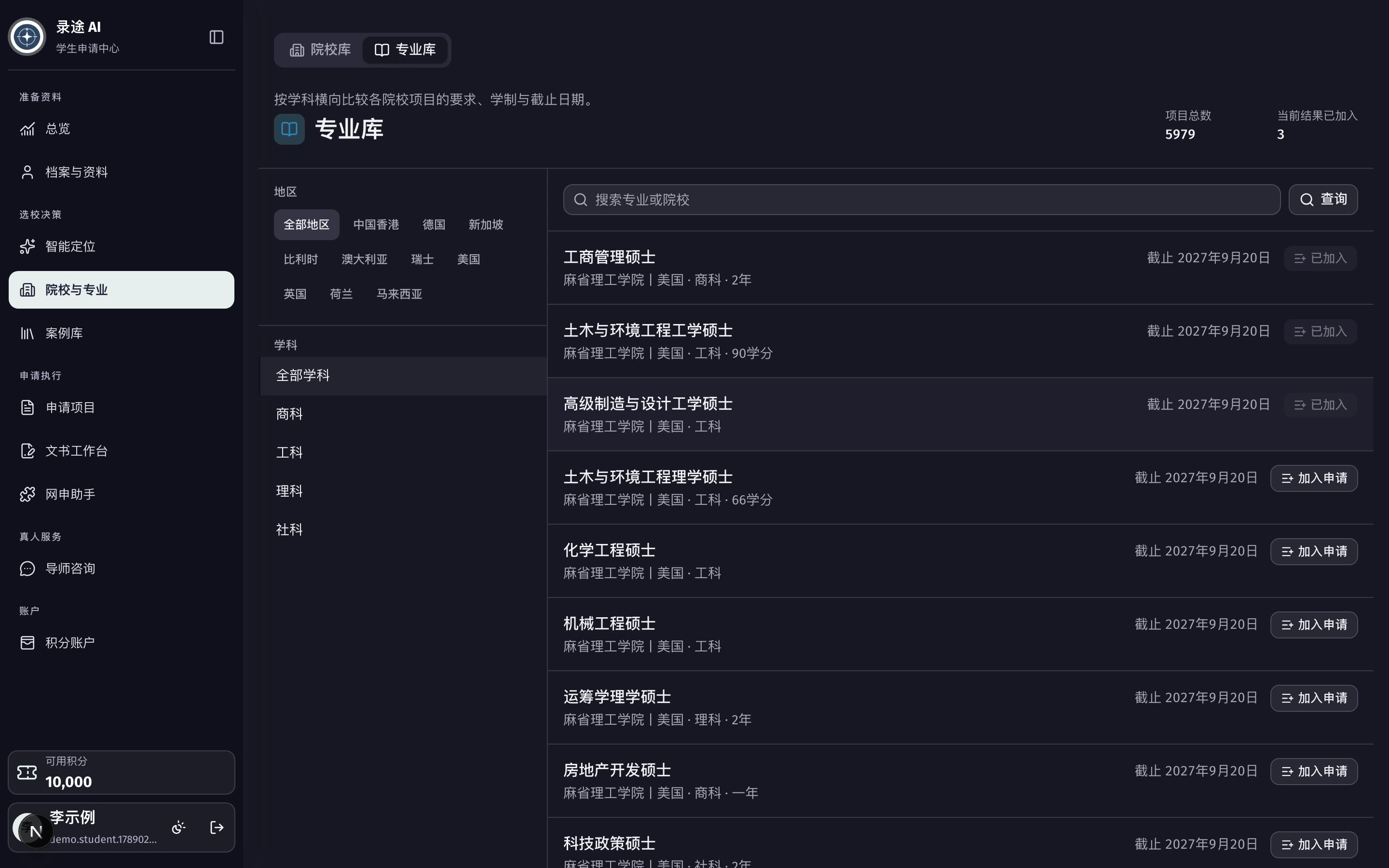Screen dimensions: 1389x868
Task: Filter region by 英国
Action: click(295, 294)
